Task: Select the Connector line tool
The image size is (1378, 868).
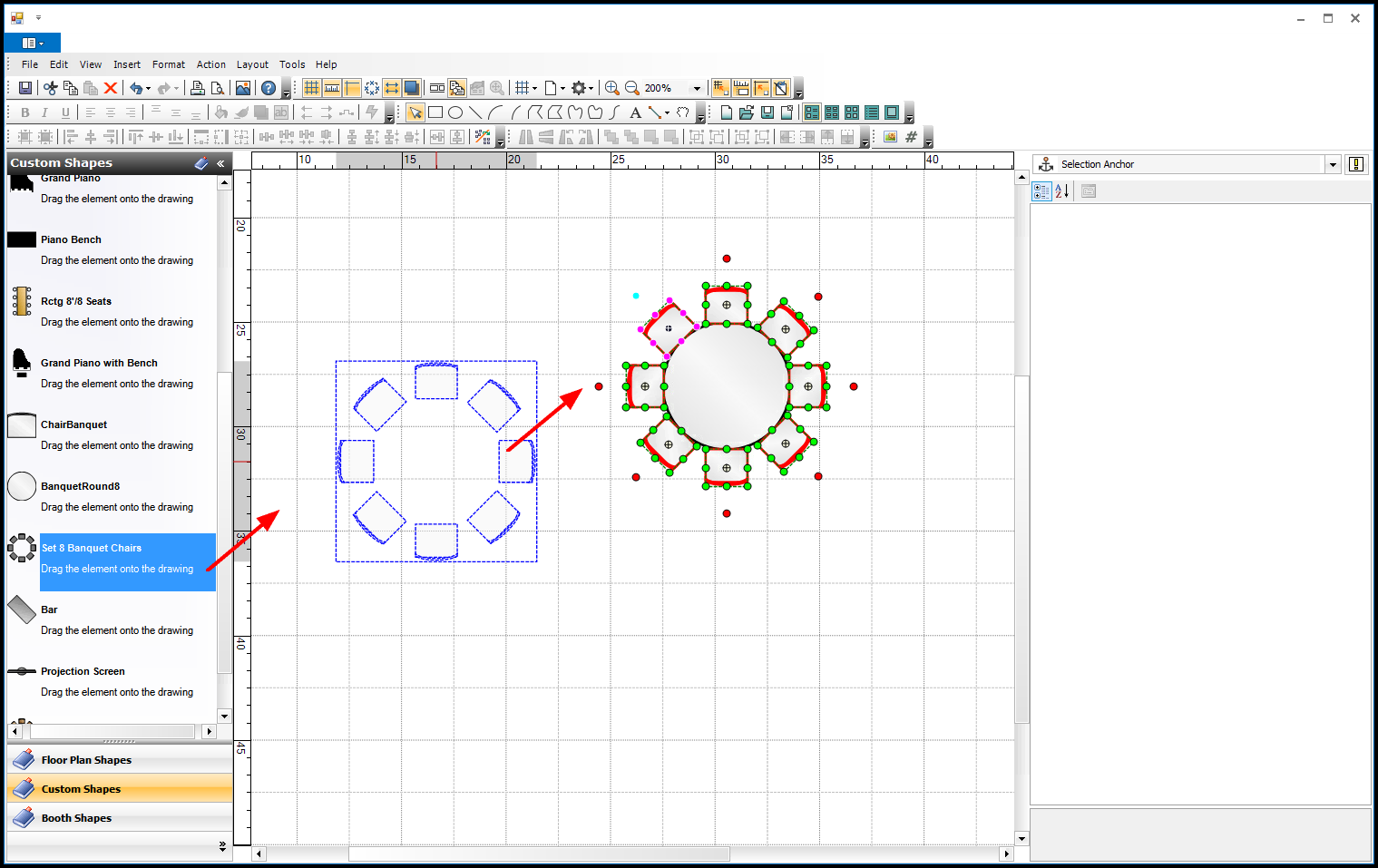Action: tap(654, 112)
